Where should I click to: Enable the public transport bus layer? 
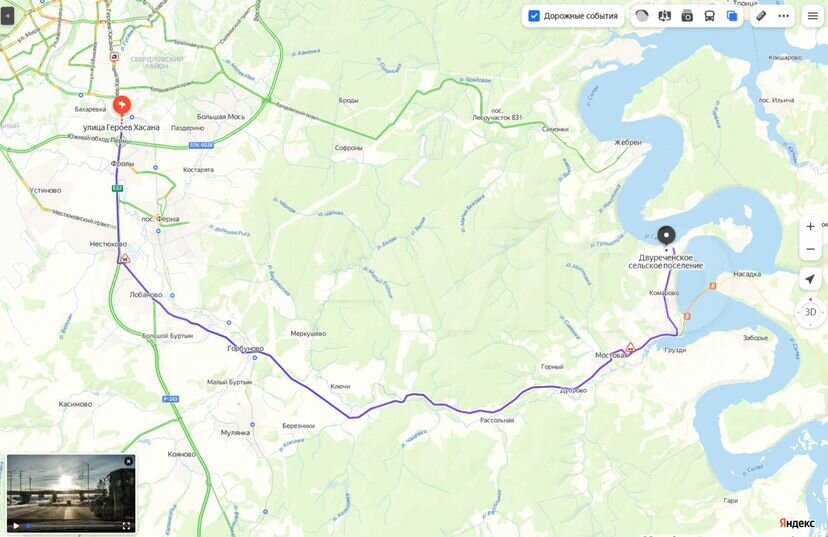click(x=709, y=16)
